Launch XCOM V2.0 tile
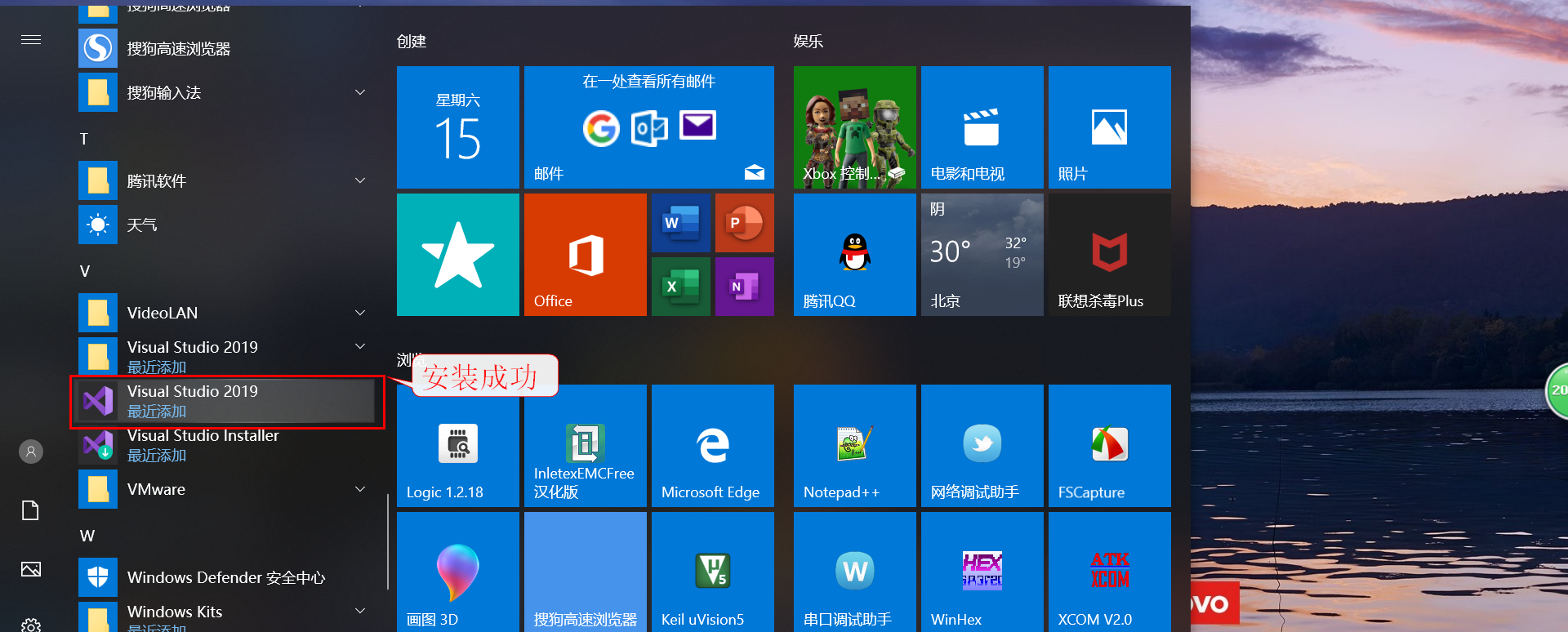This screenshot has width=1568, height=632. (1110, 572)
